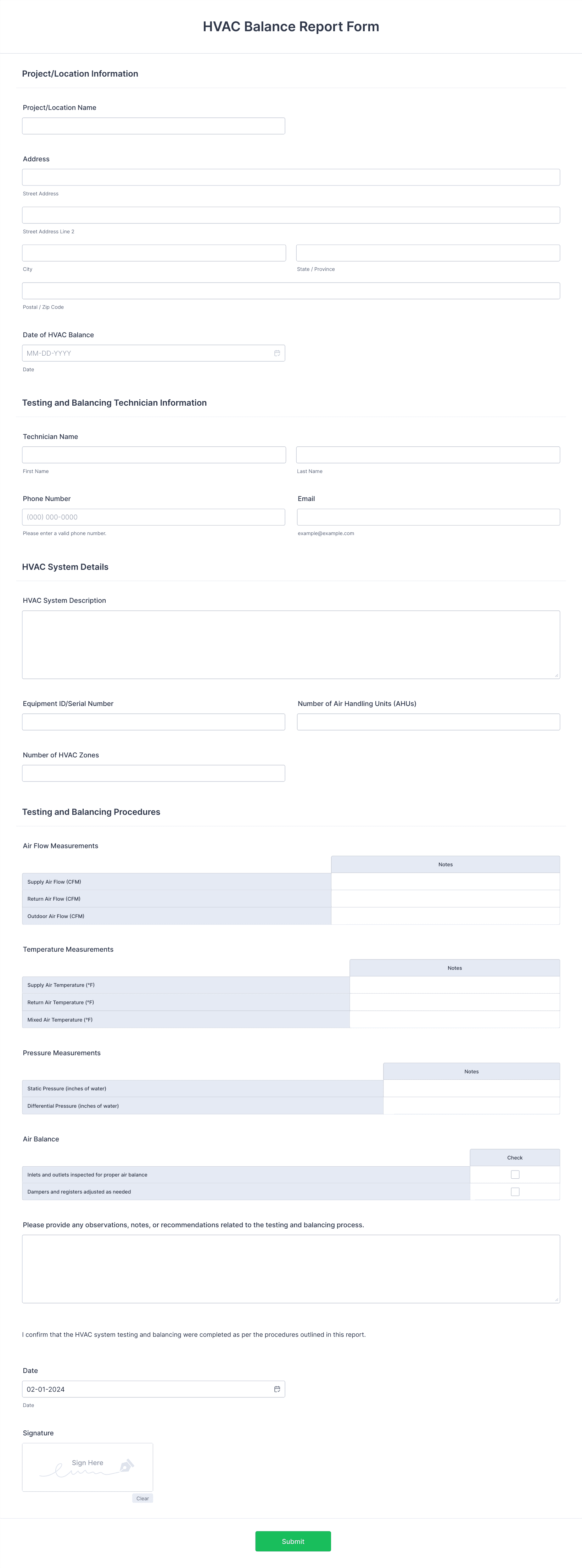
Task: Select the City text box
Action: click(x=154, y=253)
